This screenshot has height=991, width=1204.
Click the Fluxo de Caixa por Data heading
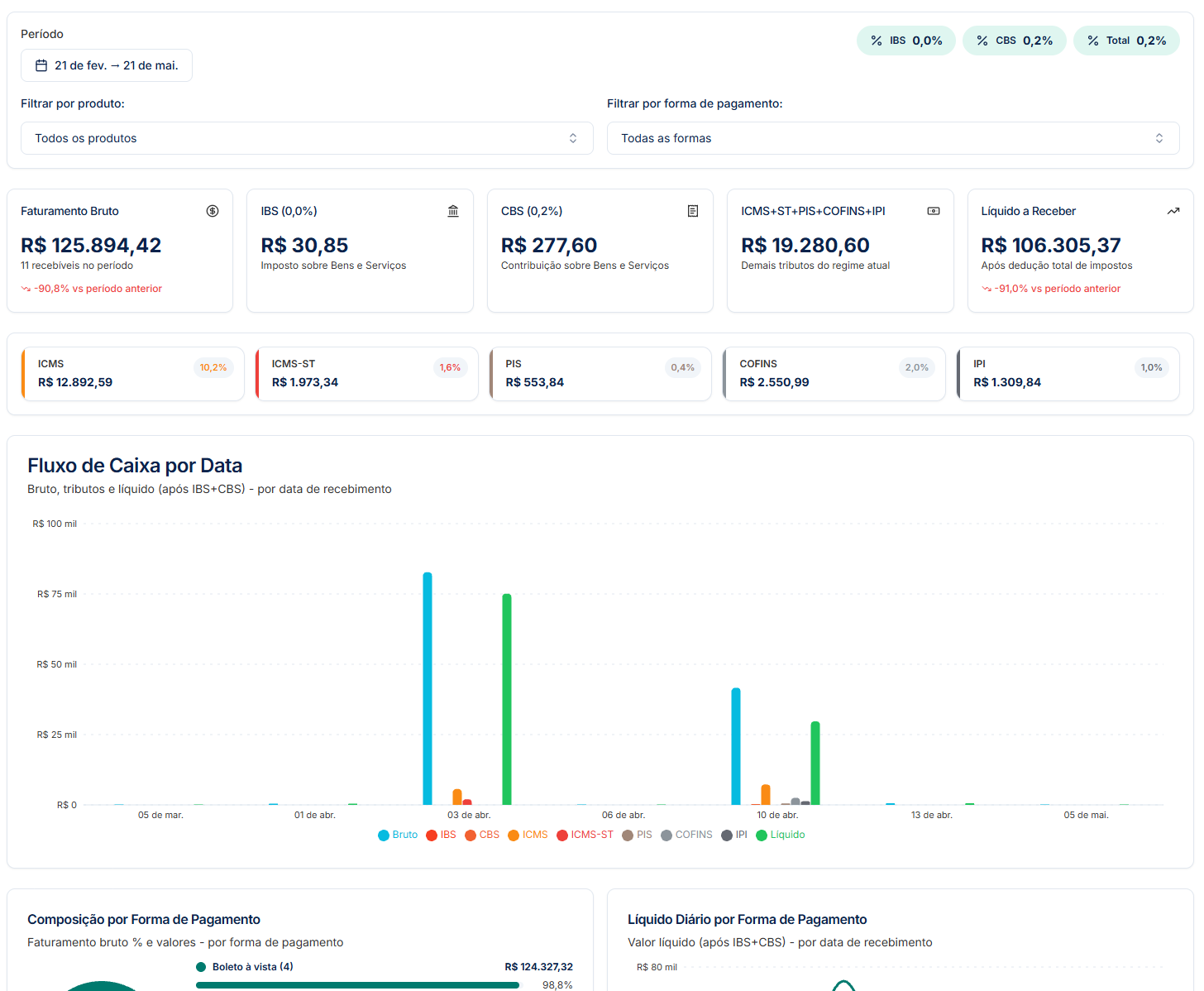click(x=135, y=466)
